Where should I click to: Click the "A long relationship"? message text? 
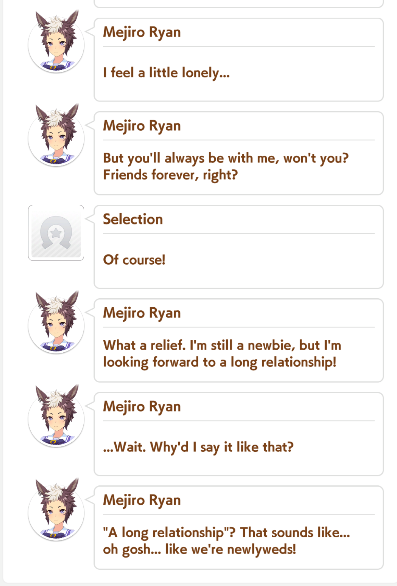pos(227,532)
